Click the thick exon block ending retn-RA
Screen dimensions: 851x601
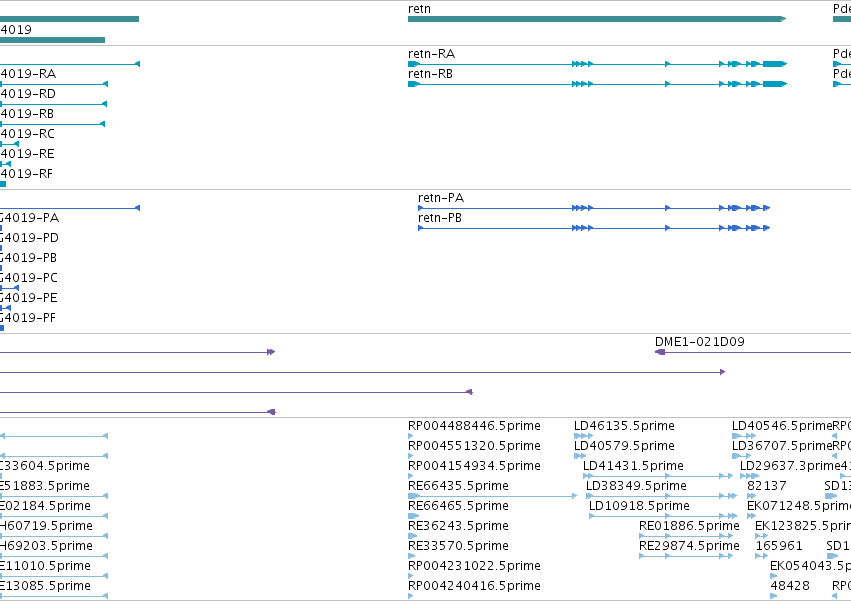point(774,64)
